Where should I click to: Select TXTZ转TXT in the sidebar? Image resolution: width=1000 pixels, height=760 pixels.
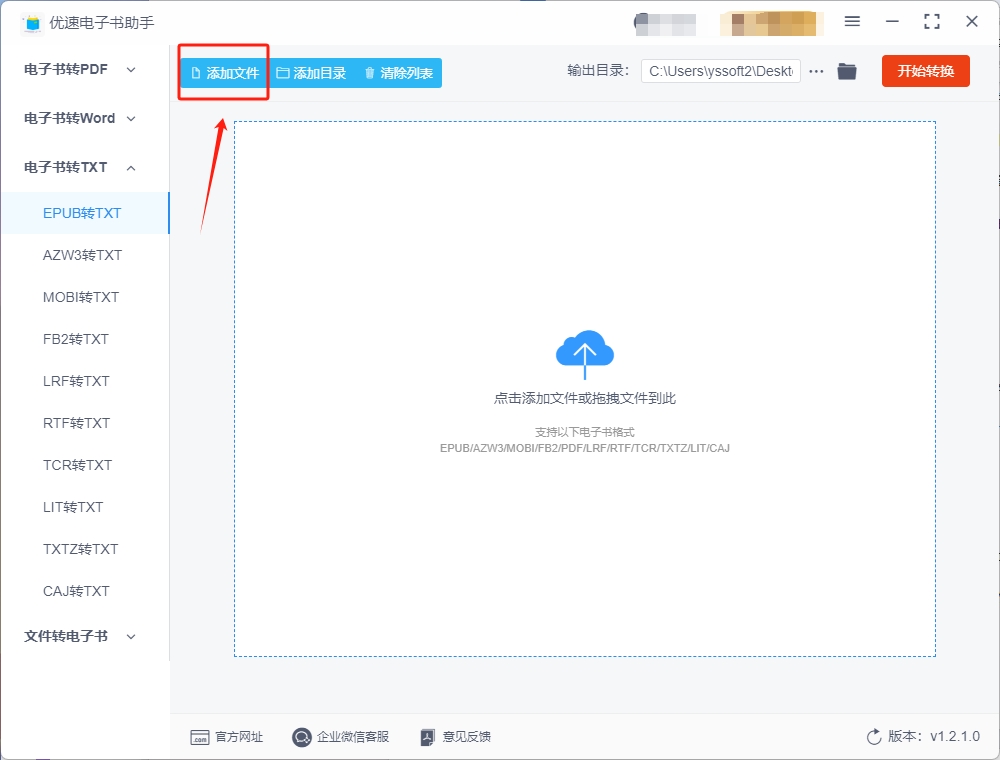[x=85, y=550]
